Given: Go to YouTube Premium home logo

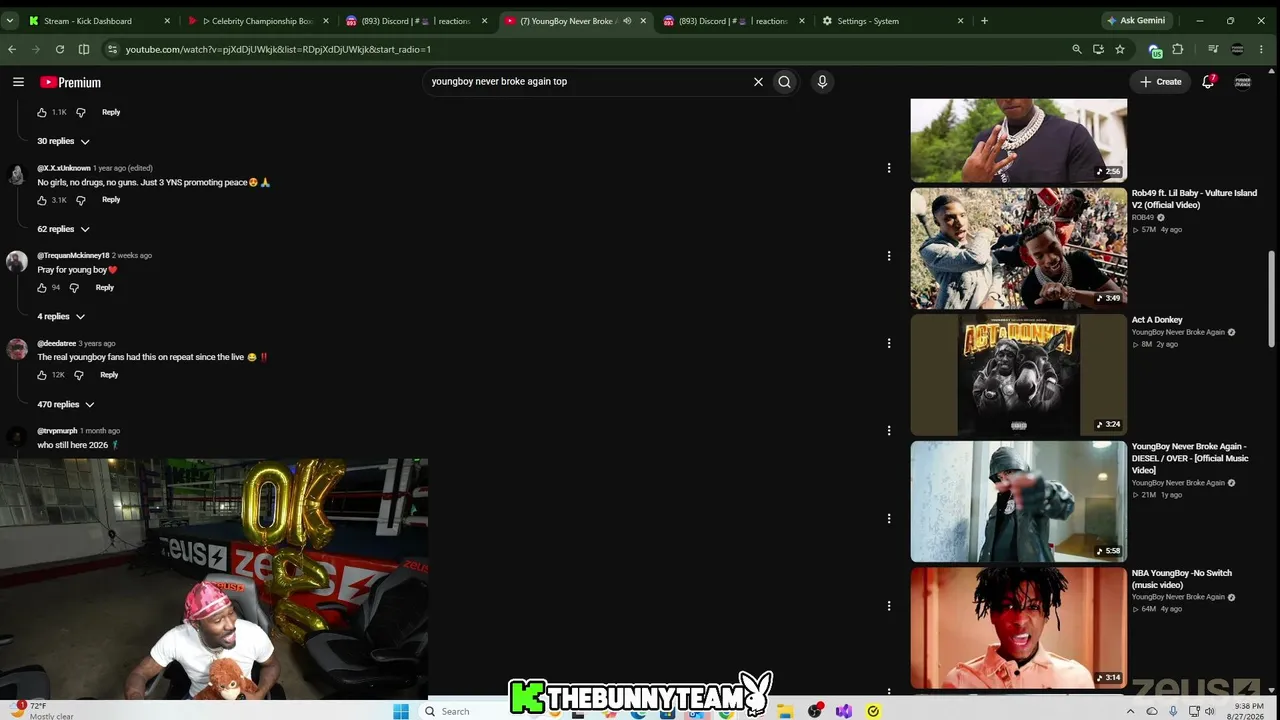Looking at the screenshot, I should coord(70,82).
